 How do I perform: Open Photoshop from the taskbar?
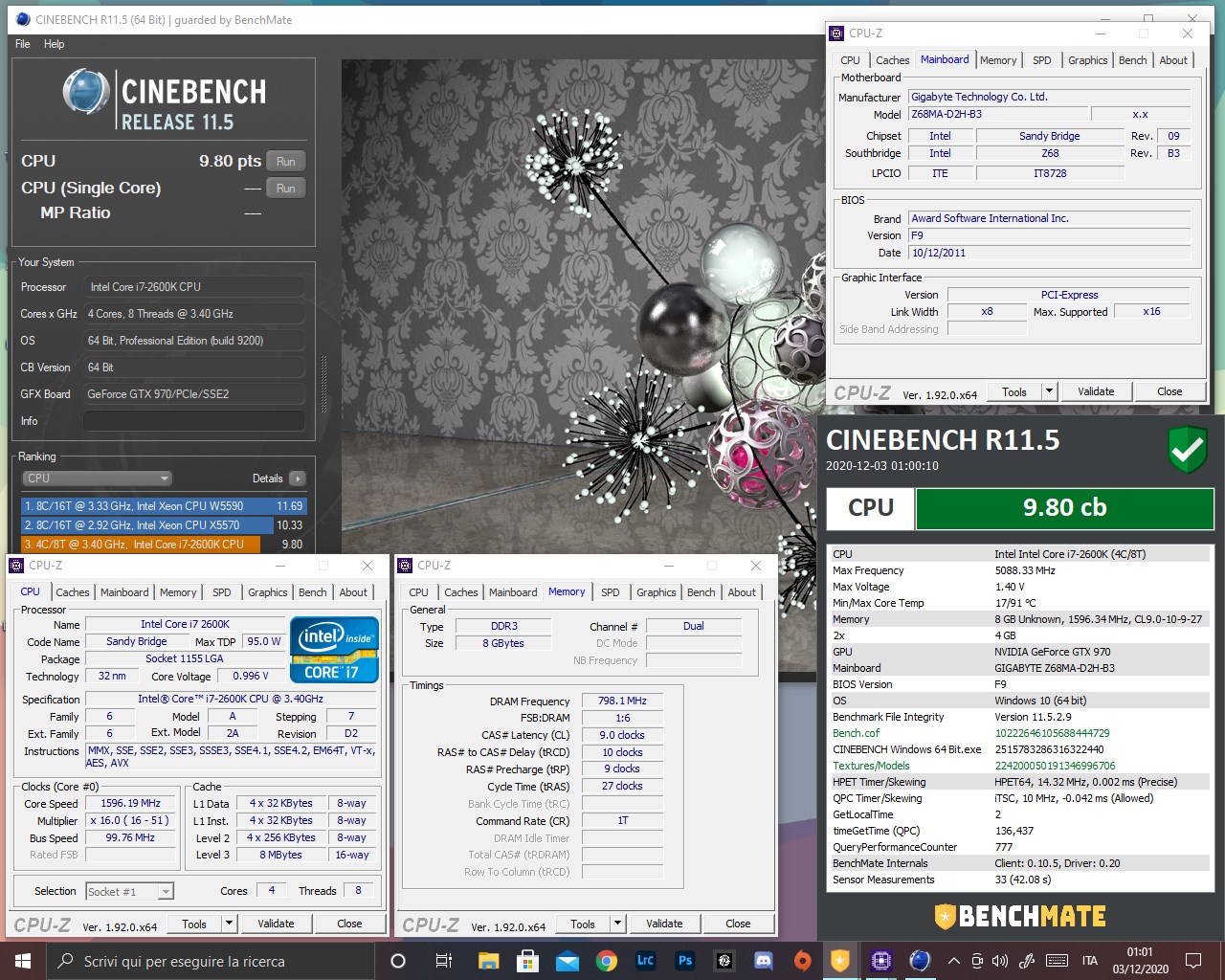[685, 961]
